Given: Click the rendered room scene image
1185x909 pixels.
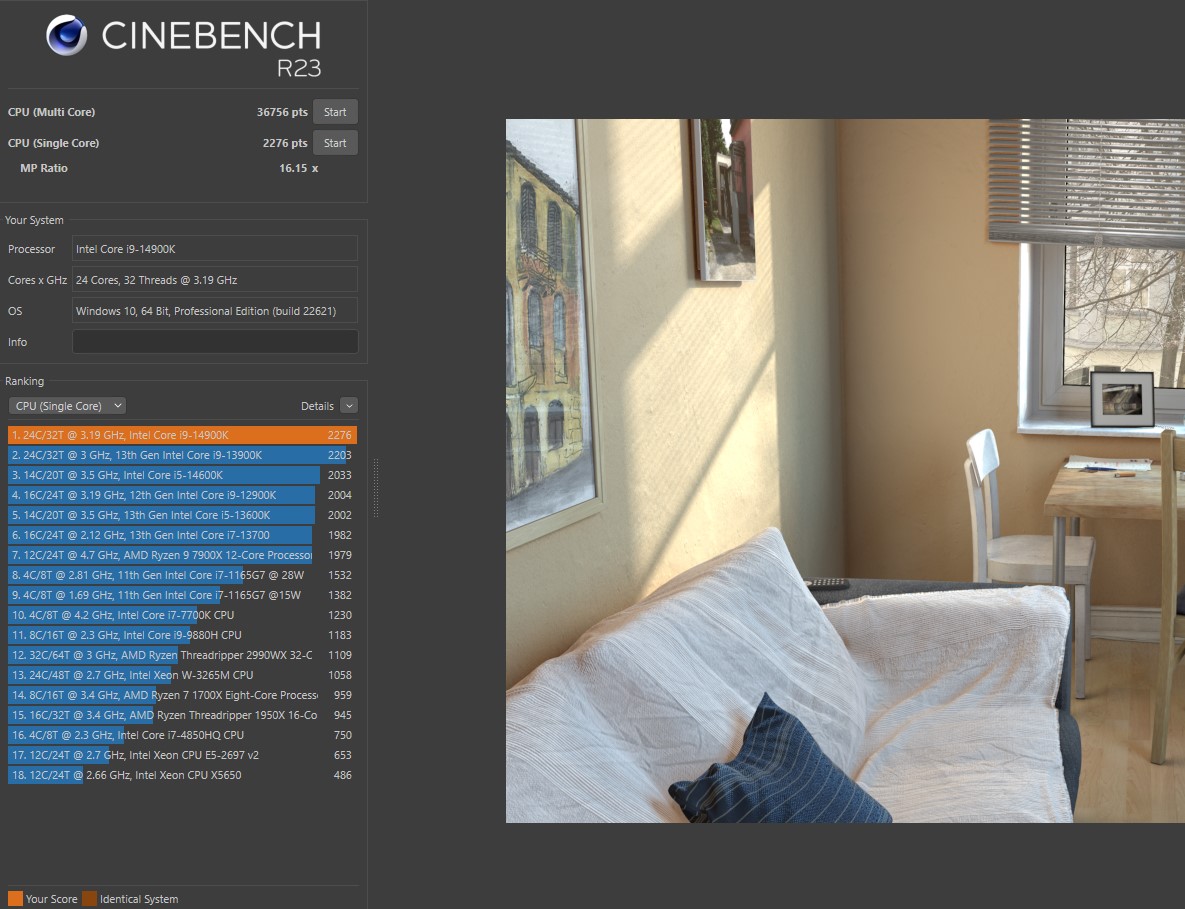Looking at the screenshot, I should pyautogui.click(x=845, y=471).
